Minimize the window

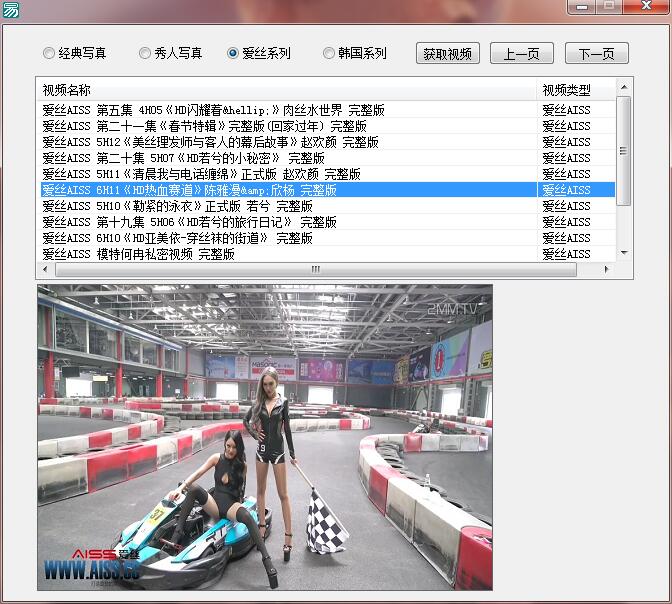[582, 7]
